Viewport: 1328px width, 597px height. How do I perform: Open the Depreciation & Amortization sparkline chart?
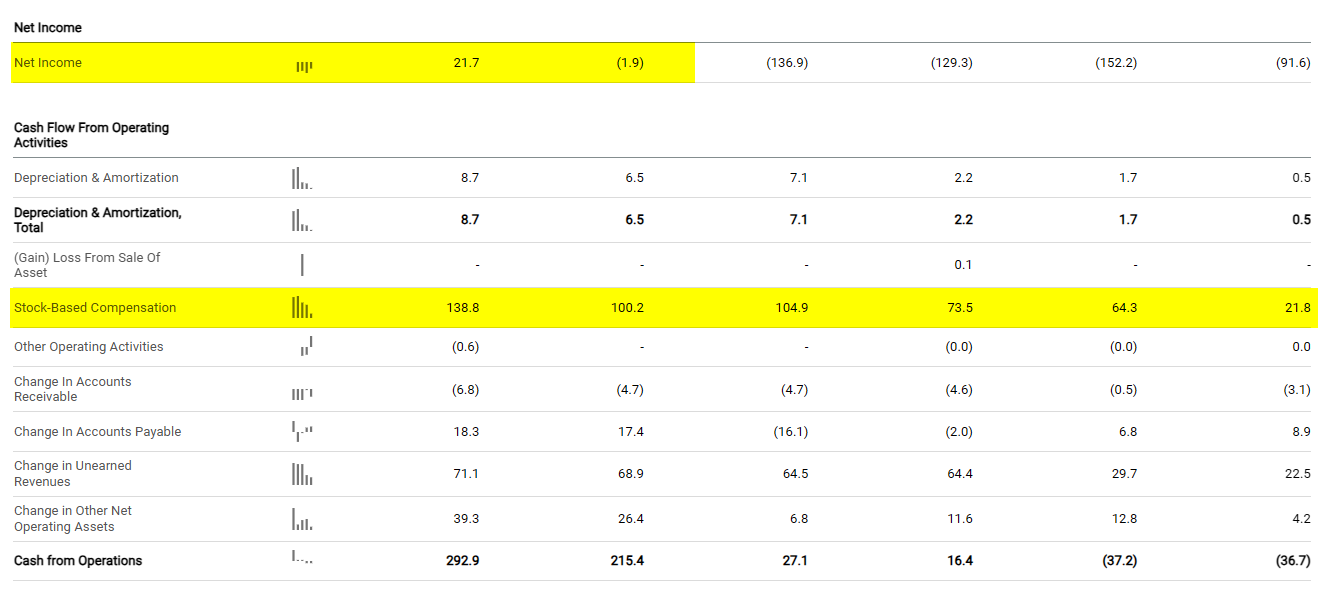coord(302,179)
